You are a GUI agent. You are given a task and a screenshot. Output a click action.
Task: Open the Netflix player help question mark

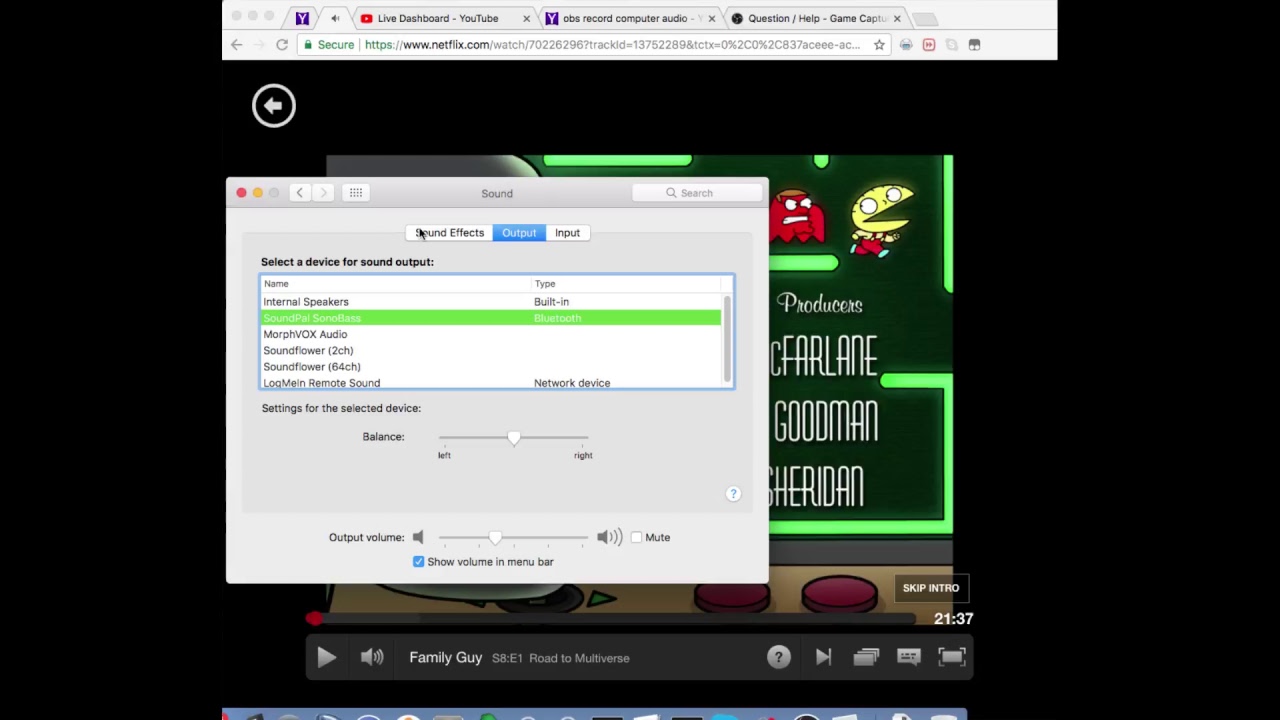pyautogui.click(x=779, y=657)
